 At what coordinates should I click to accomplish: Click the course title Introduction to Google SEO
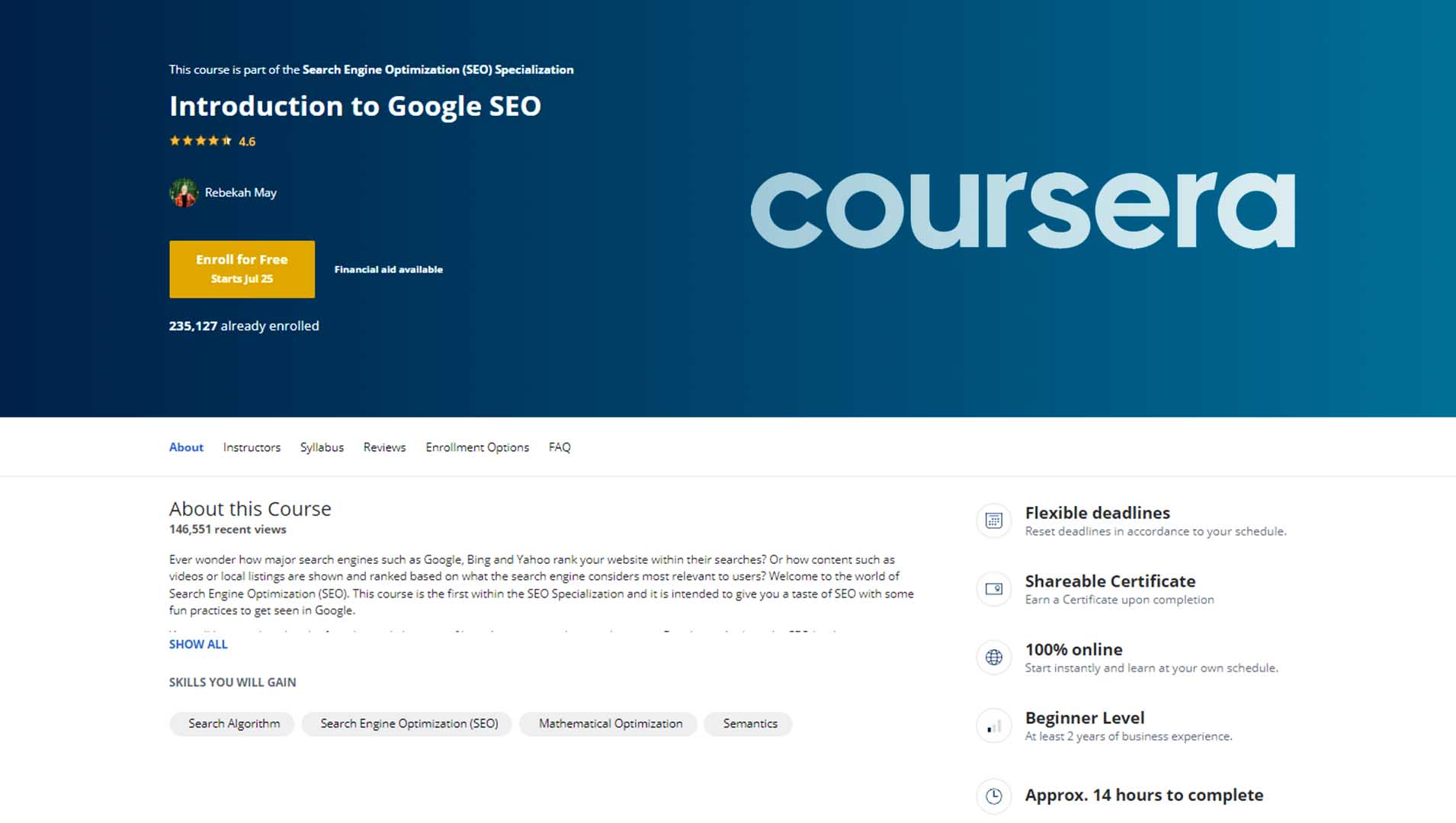(355, 106)
